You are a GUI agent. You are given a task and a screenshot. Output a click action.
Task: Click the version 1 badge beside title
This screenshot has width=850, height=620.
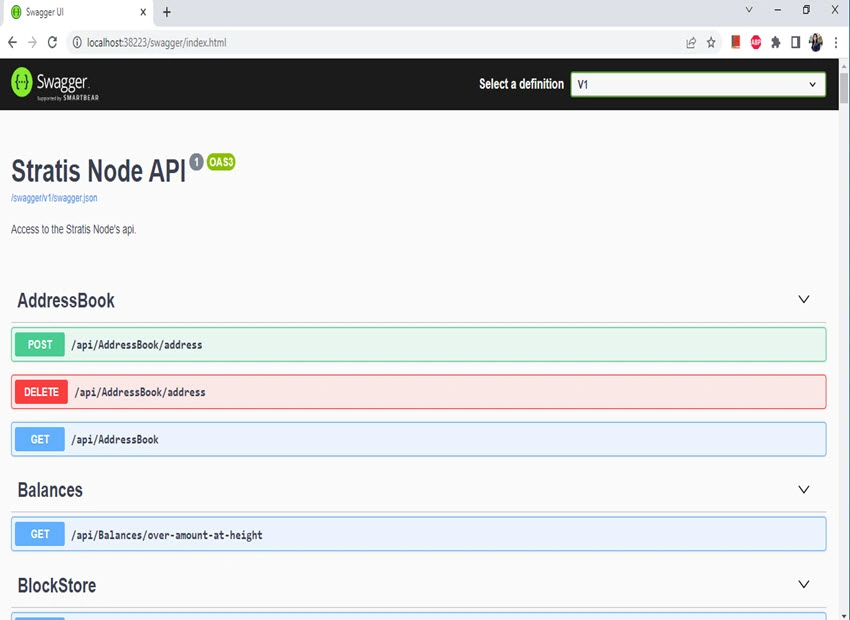coord(196,162)
